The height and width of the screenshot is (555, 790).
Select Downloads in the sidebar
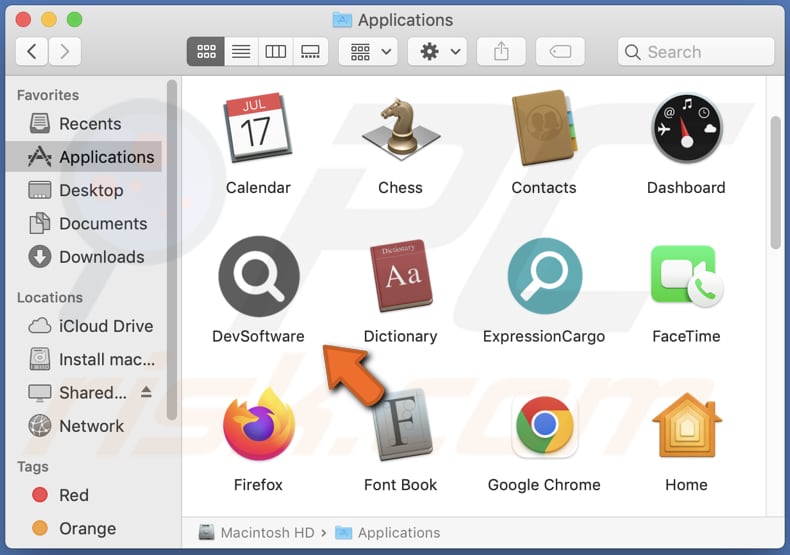[100, 257]
